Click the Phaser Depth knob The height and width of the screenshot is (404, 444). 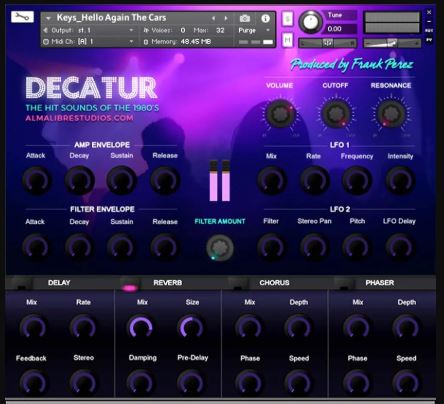pos(406,327)
